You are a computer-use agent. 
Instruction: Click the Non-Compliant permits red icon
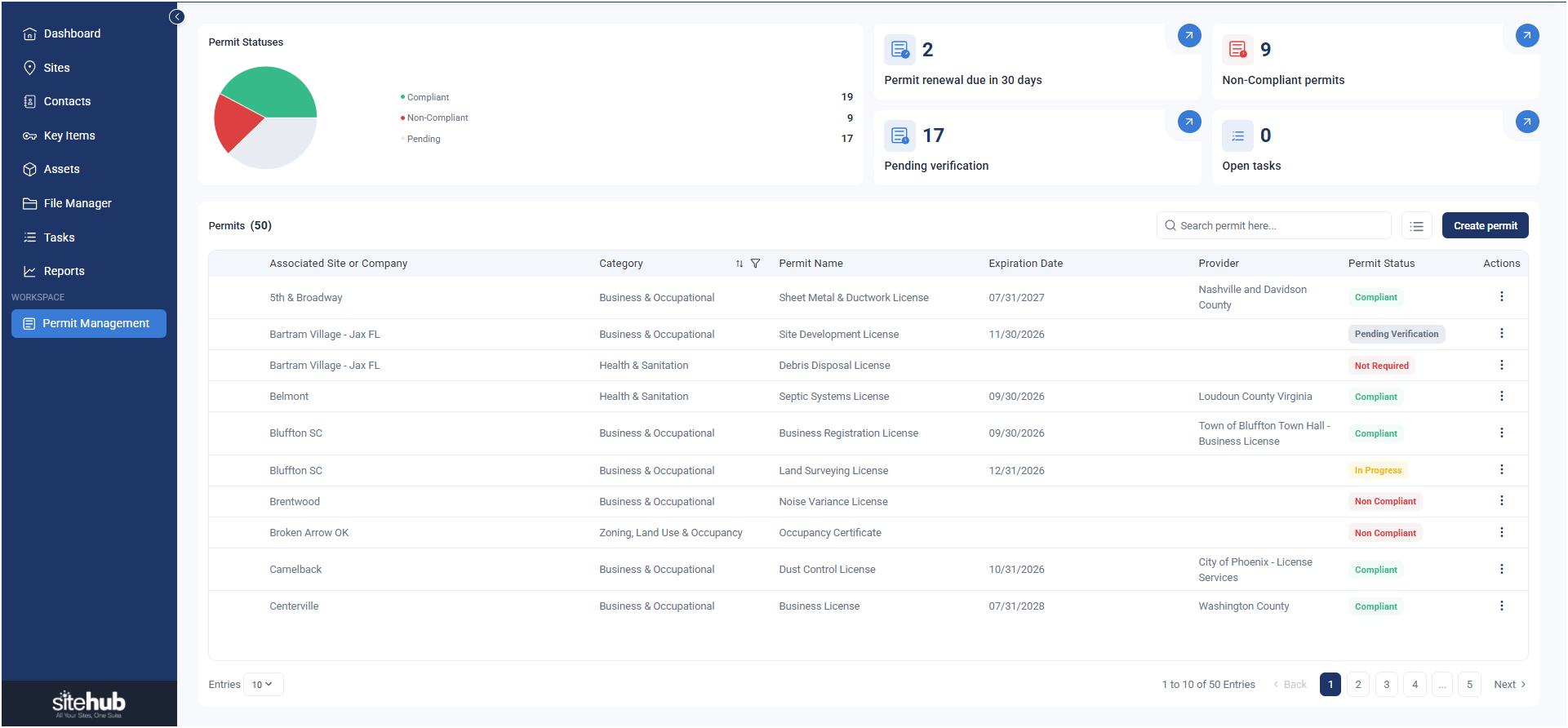tap(1237, 50)
